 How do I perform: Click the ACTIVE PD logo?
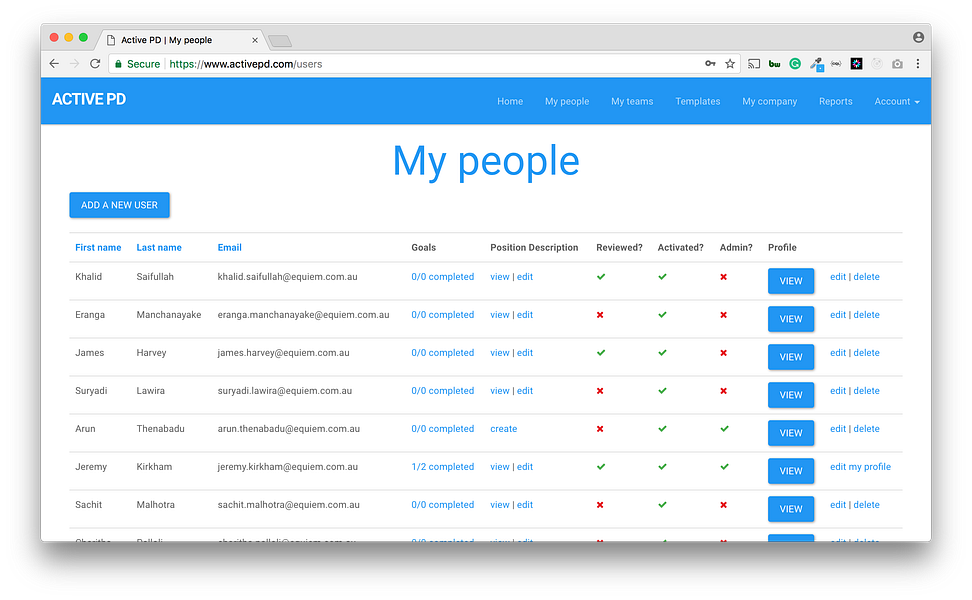pyautogui.click(x=89, y=99)
